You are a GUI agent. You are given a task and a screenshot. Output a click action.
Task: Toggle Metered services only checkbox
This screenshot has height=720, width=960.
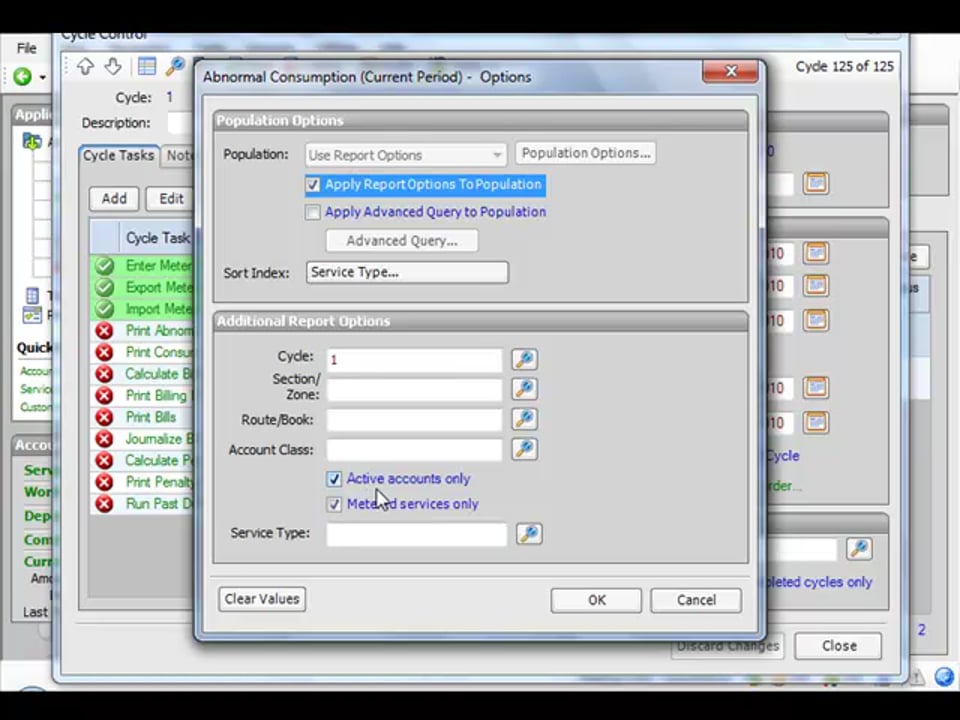(334, 504)
